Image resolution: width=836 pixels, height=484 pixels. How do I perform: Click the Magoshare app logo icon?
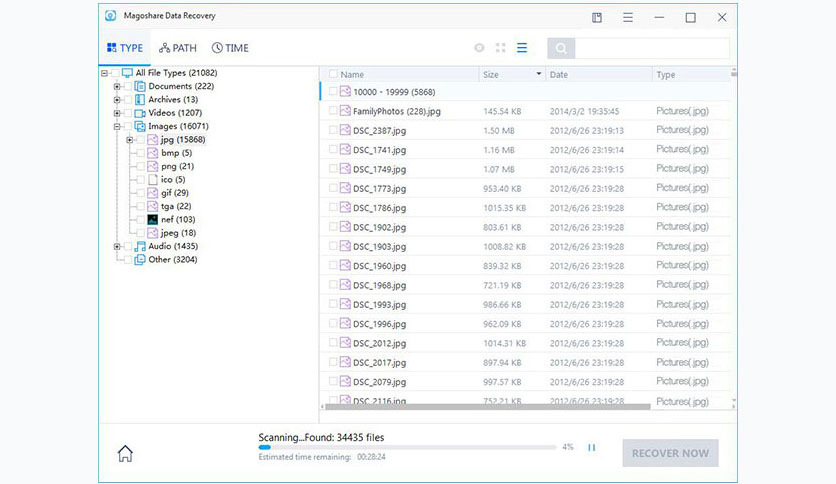tap(110, 15)
